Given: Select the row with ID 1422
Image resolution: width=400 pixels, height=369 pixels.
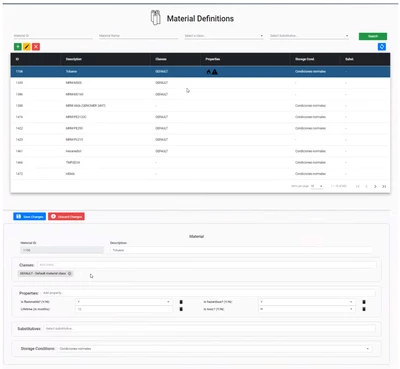Looking at the screenshot, I should 200,128.
